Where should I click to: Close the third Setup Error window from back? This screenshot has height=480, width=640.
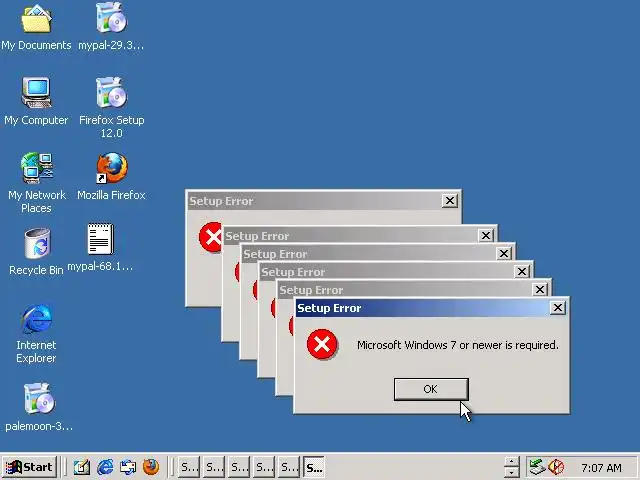504,253
